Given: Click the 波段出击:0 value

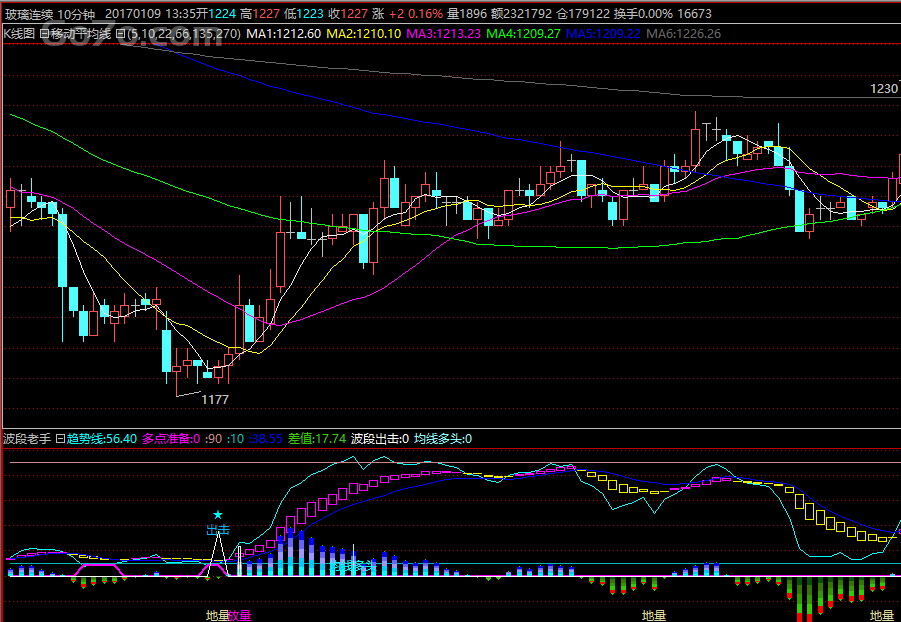Looking at the screenshot, I should coord(380,439).
